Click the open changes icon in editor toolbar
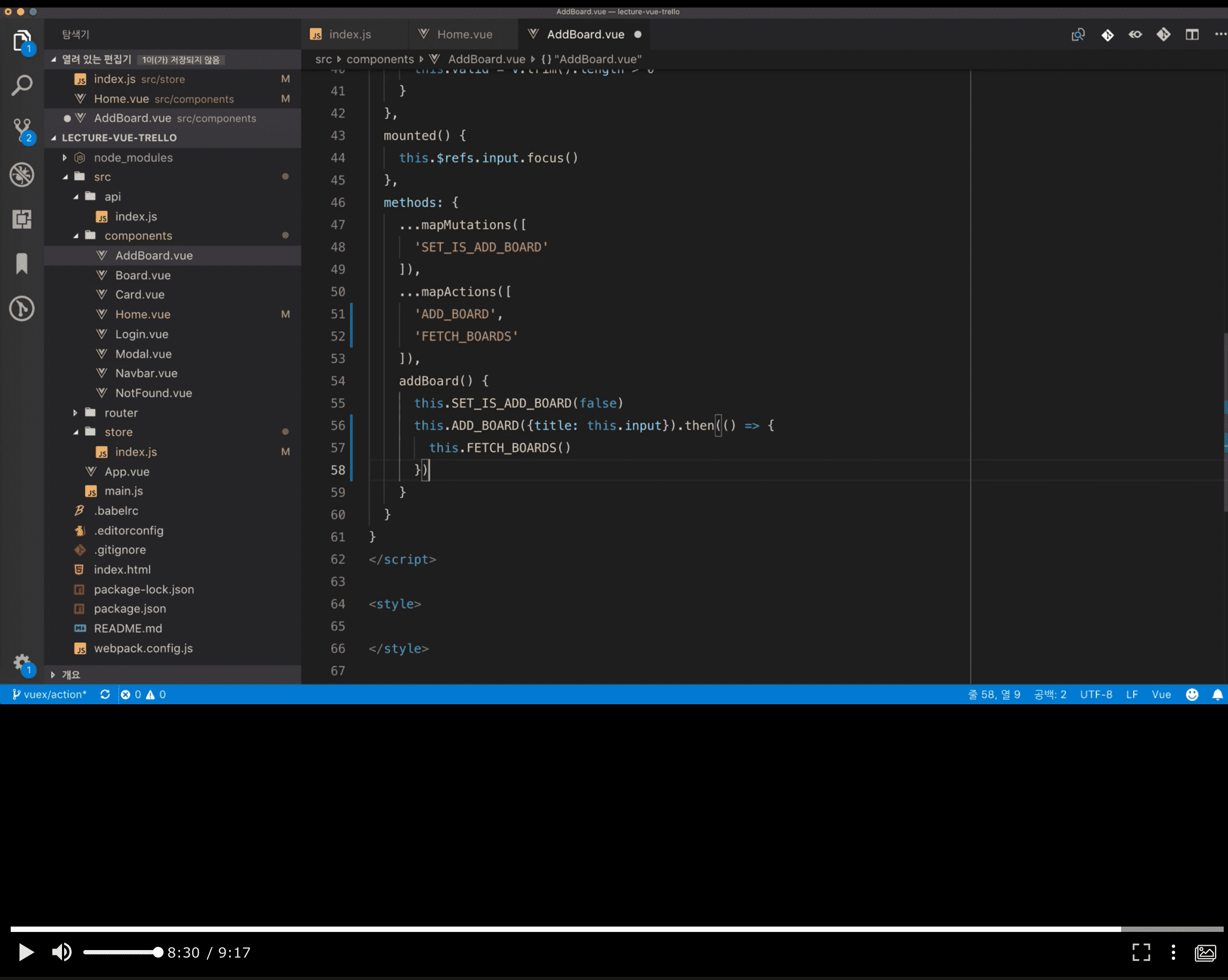 tap(1078, 35)
